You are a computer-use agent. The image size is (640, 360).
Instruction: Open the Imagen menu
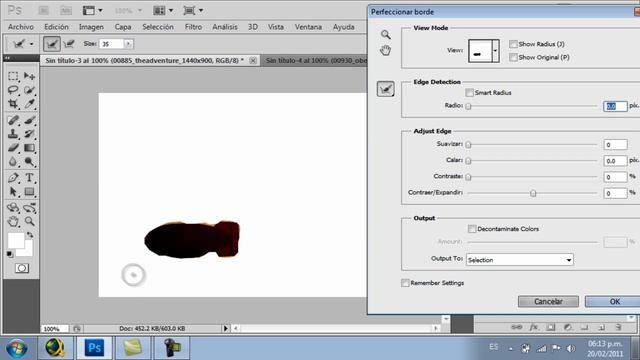click(x=91, y=27)
